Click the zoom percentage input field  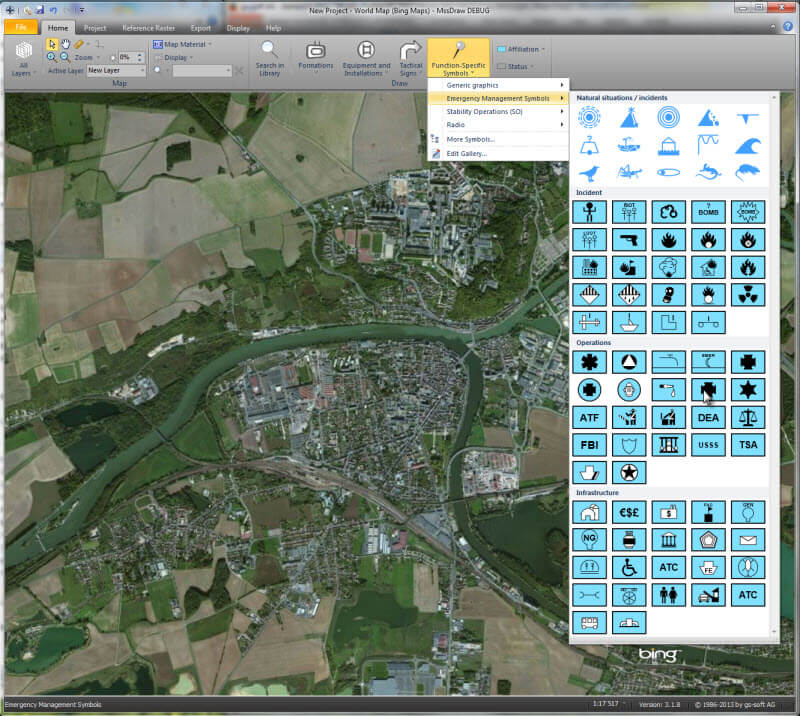[x=126, y=57]
